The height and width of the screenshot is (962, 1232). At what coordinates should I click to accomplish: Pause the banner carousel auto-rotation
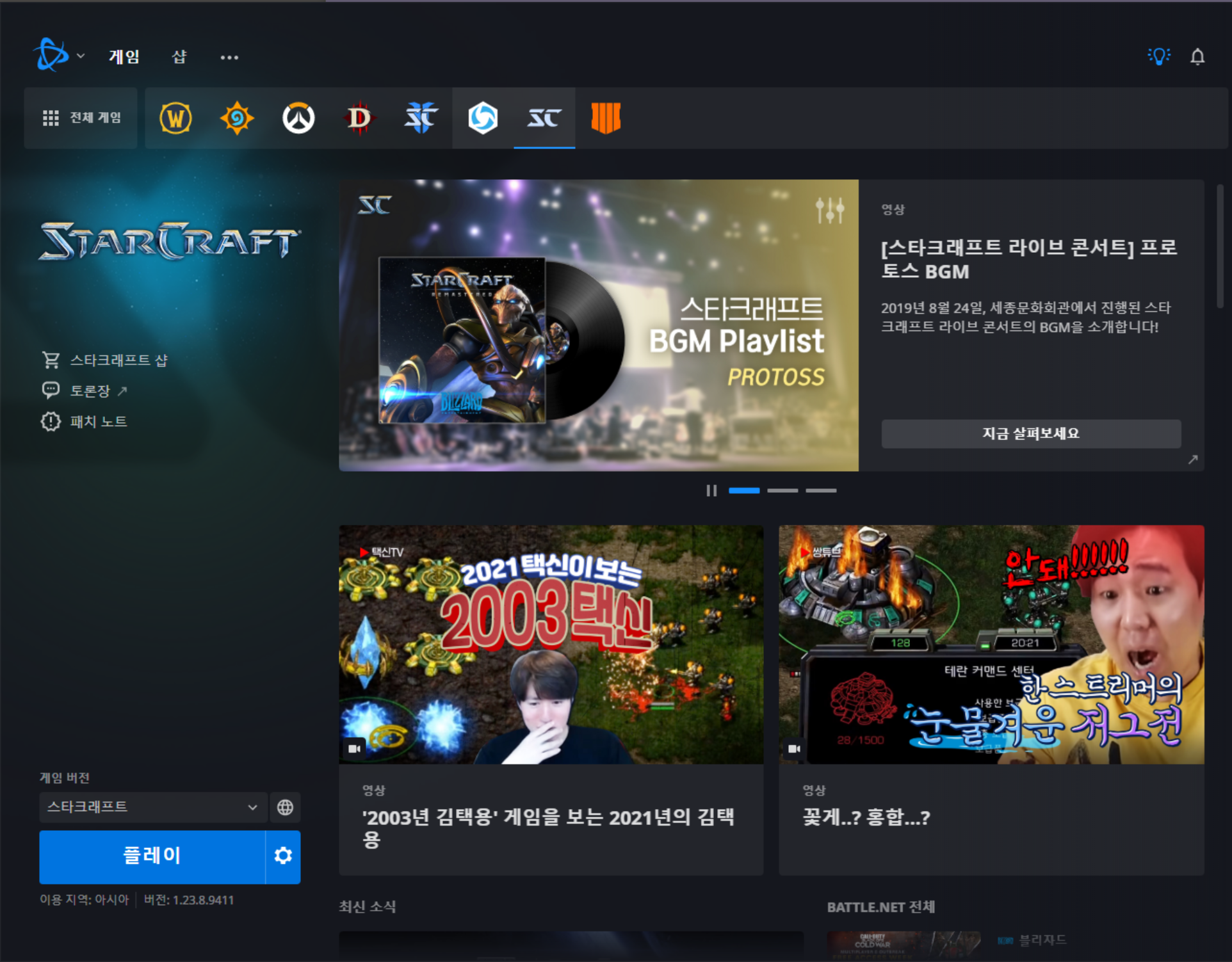point(711,491)
